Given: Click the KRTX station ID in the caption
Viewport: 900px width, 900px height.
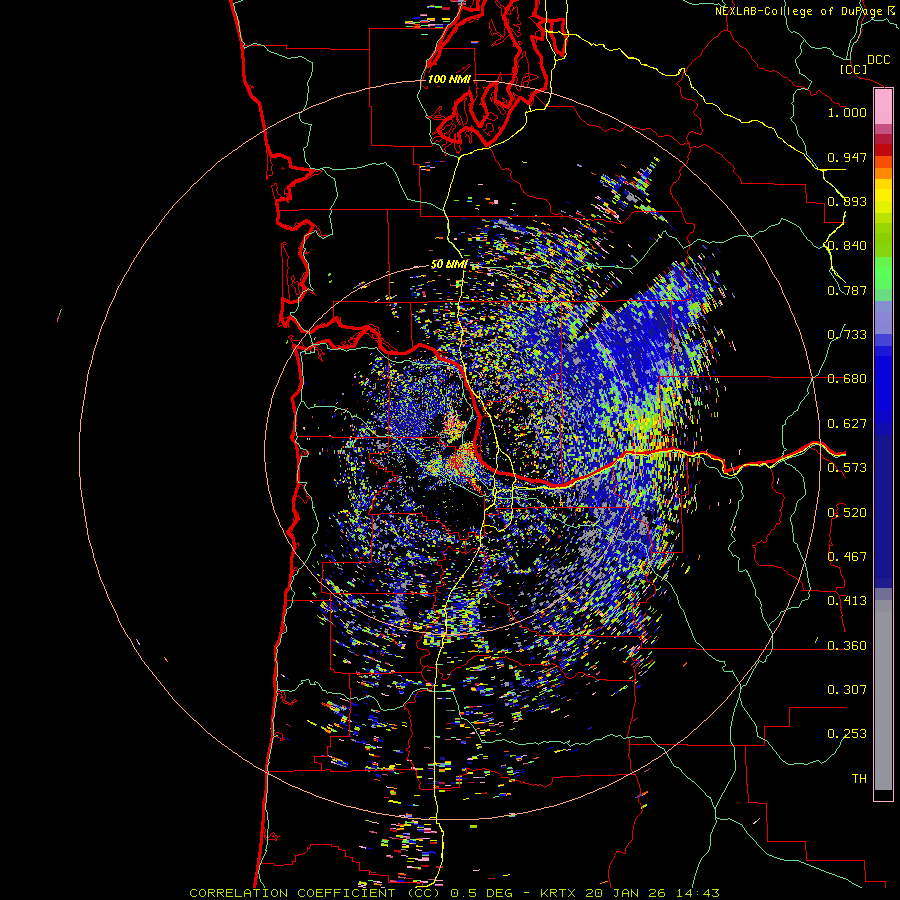Looking at the screenshot, I should pos(557,893).
